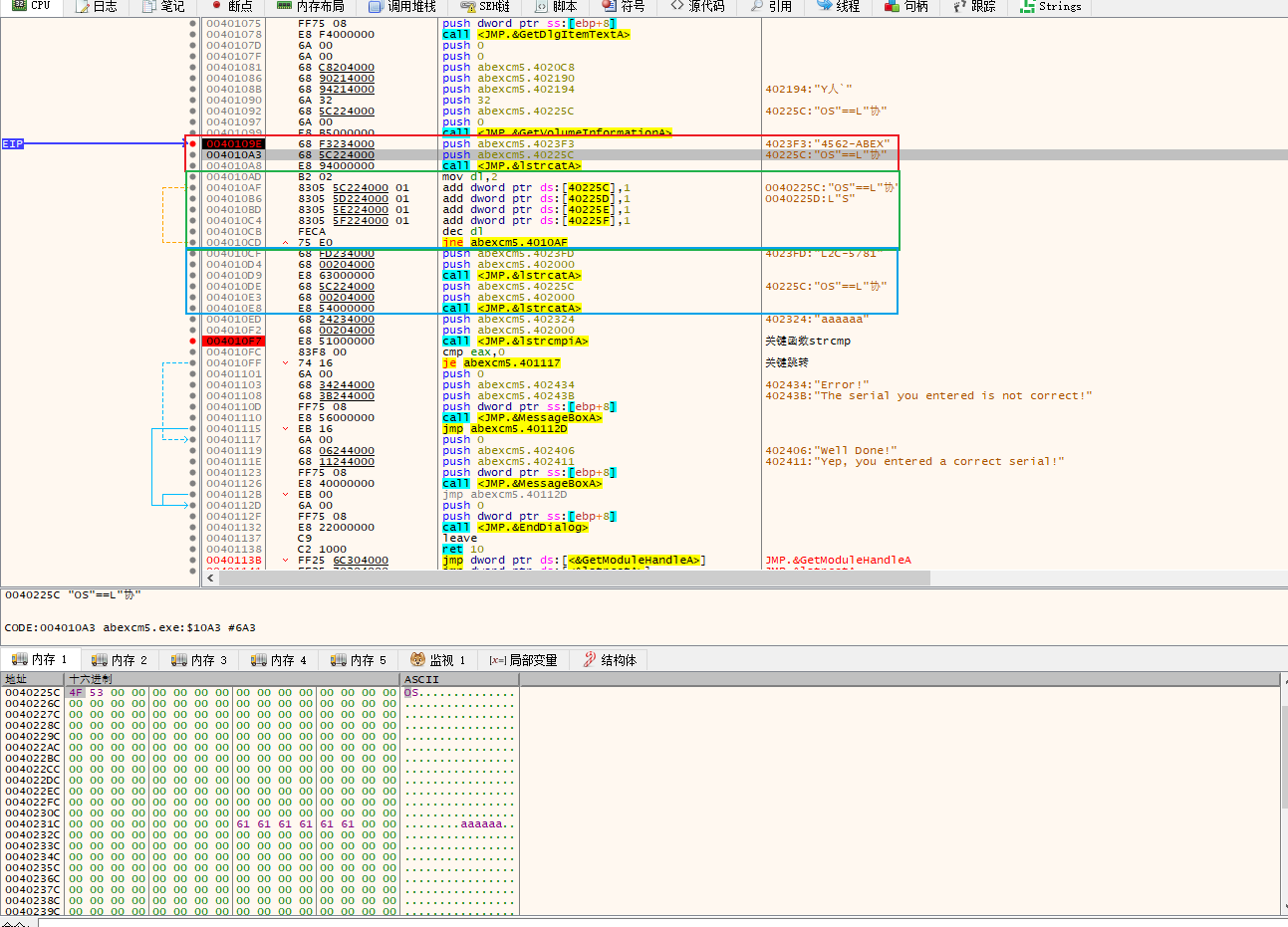Select the 'jne abexcm5.4010AF' instruction

[505, 242]
